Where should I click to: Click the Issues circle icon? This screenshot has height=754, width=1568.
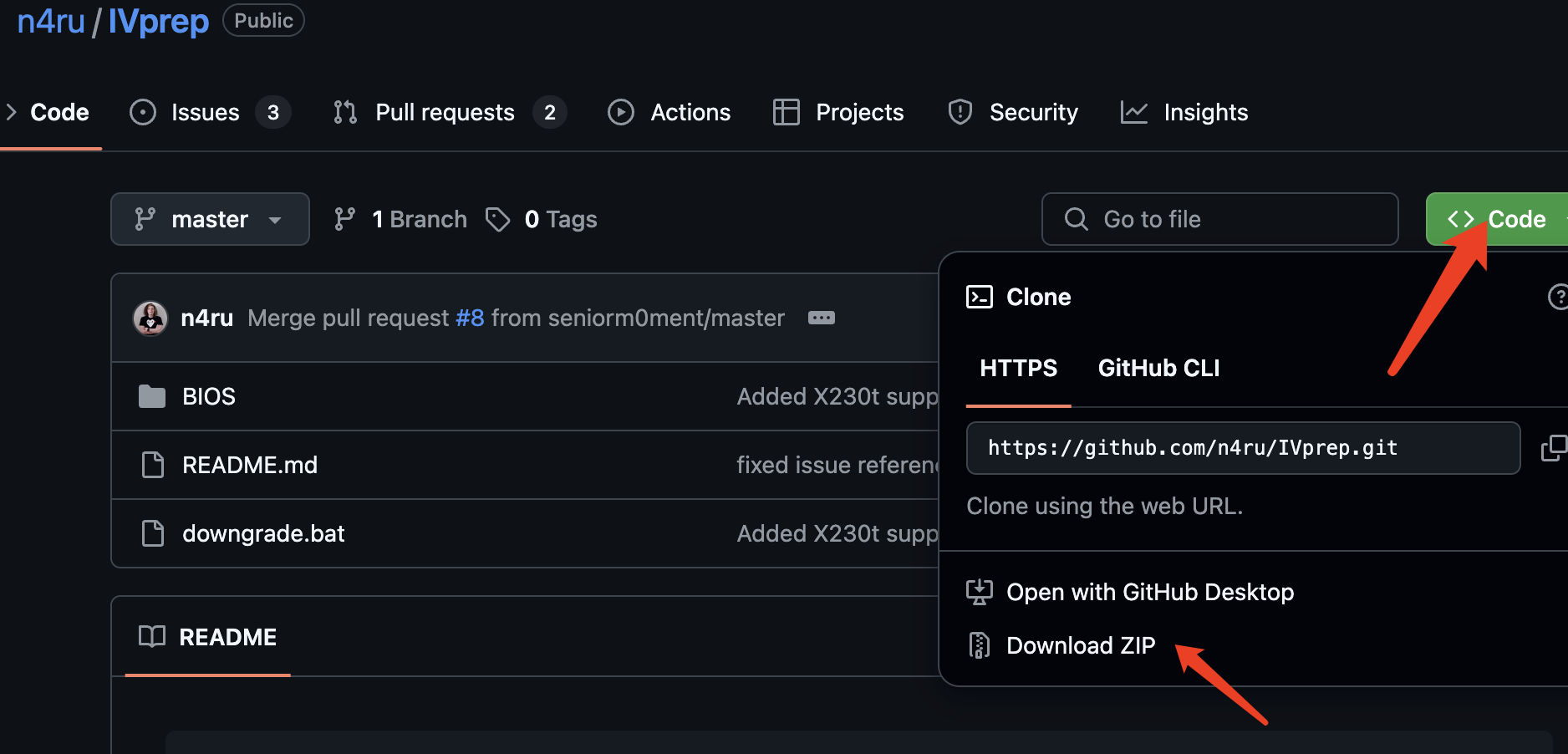pyautogui.click(x=143, y=112)
